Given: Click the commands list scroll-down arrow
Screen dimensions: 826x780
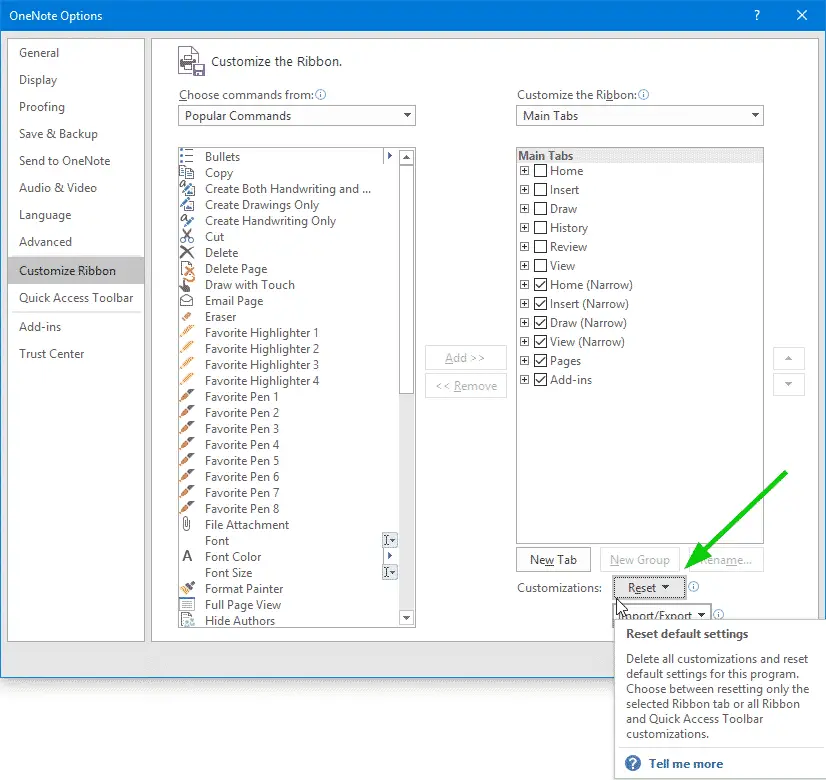Looking at the screenshot, I should click(x=406, y=618).
